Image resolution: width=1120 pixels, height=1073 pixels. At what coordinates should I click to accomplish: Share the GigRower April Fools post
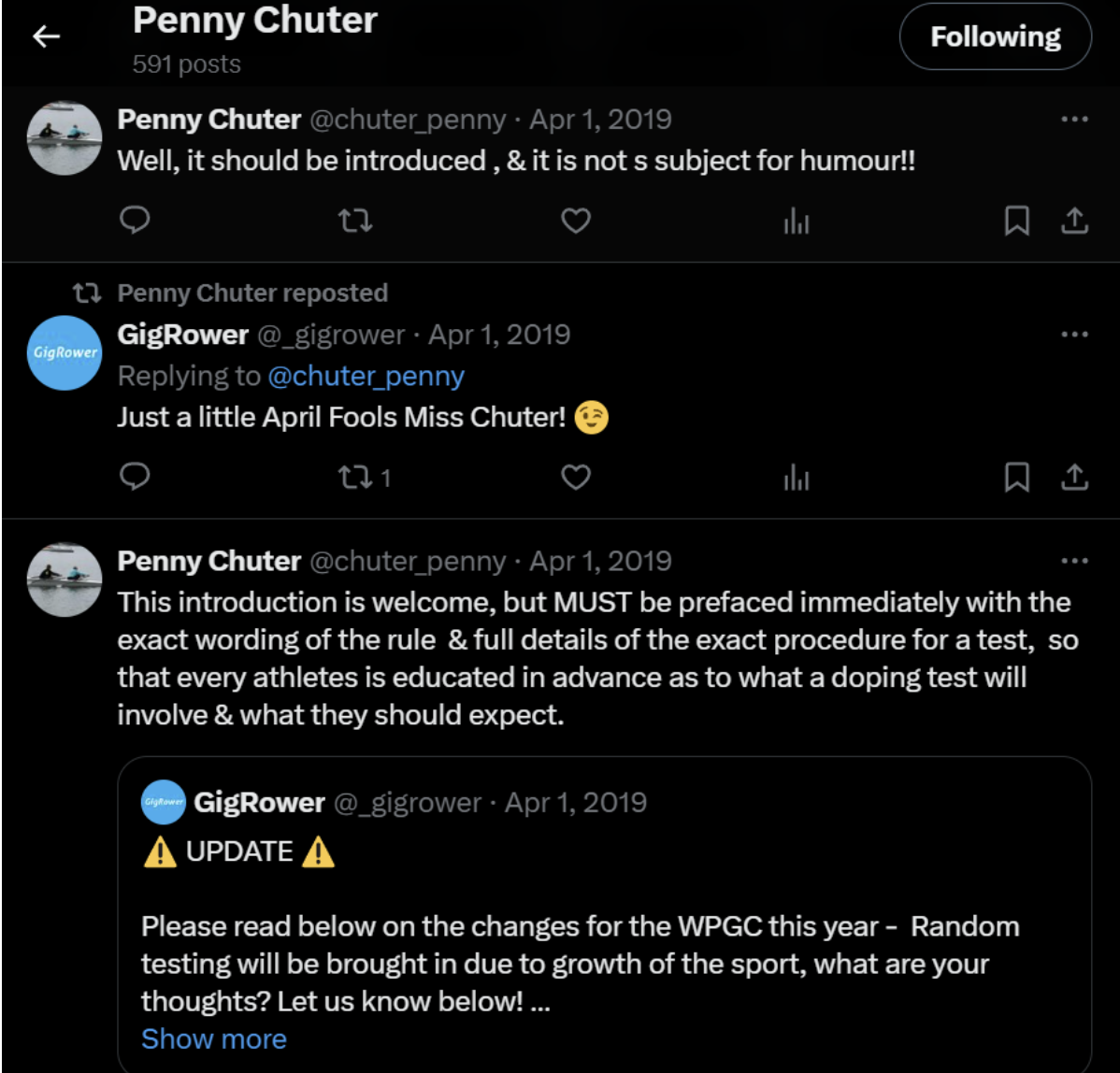pos(1074,477)
